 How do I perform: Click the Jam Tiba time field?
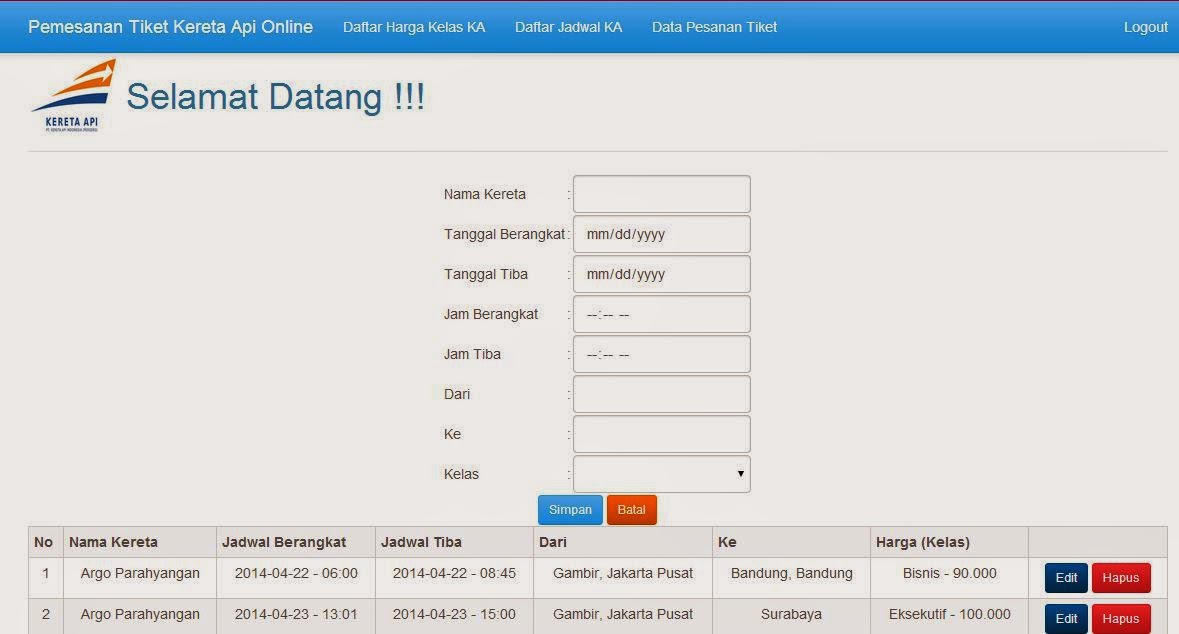coord(660,353)
